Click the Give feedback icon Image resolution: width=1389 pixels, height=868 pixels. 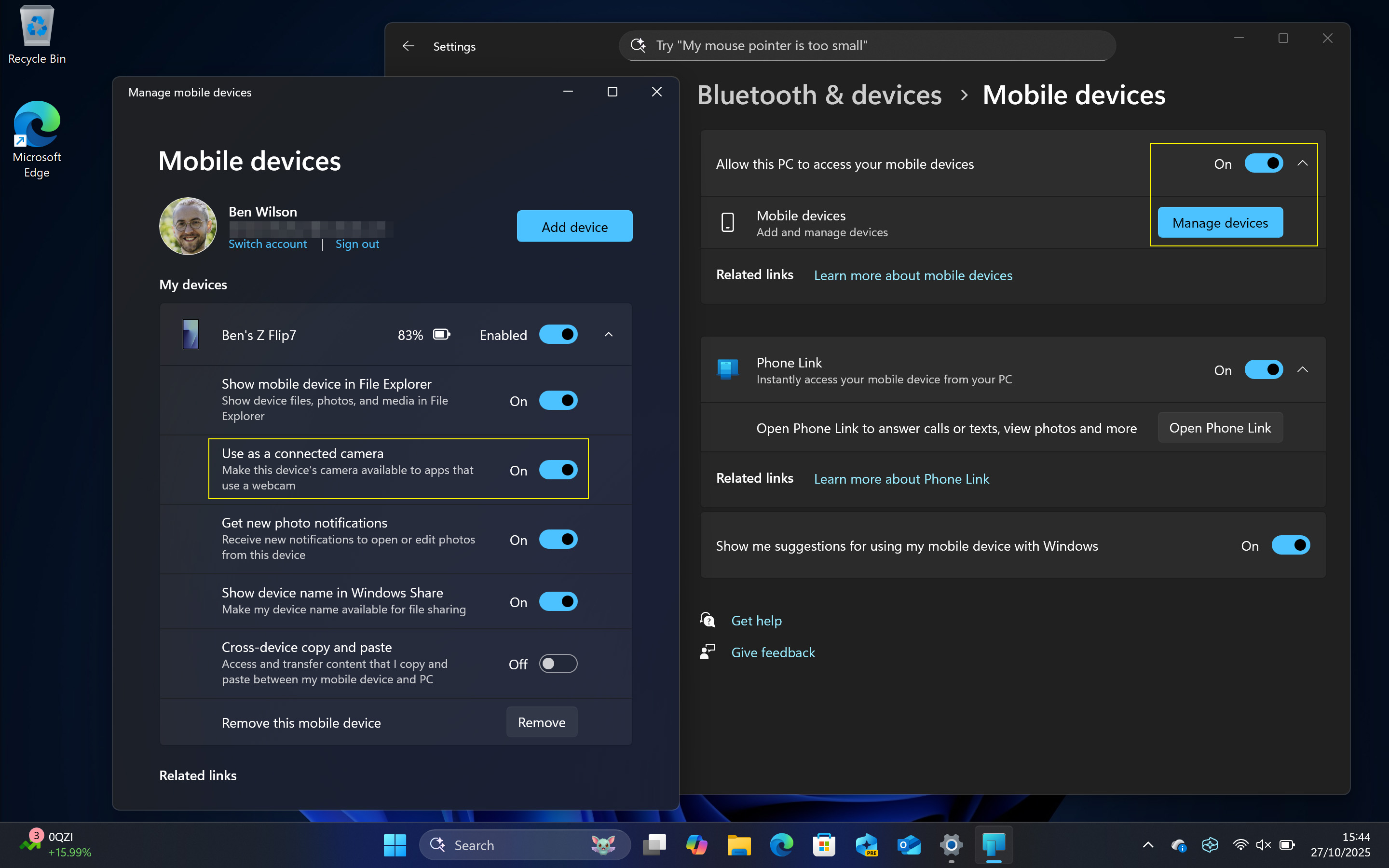click(707, 651)
